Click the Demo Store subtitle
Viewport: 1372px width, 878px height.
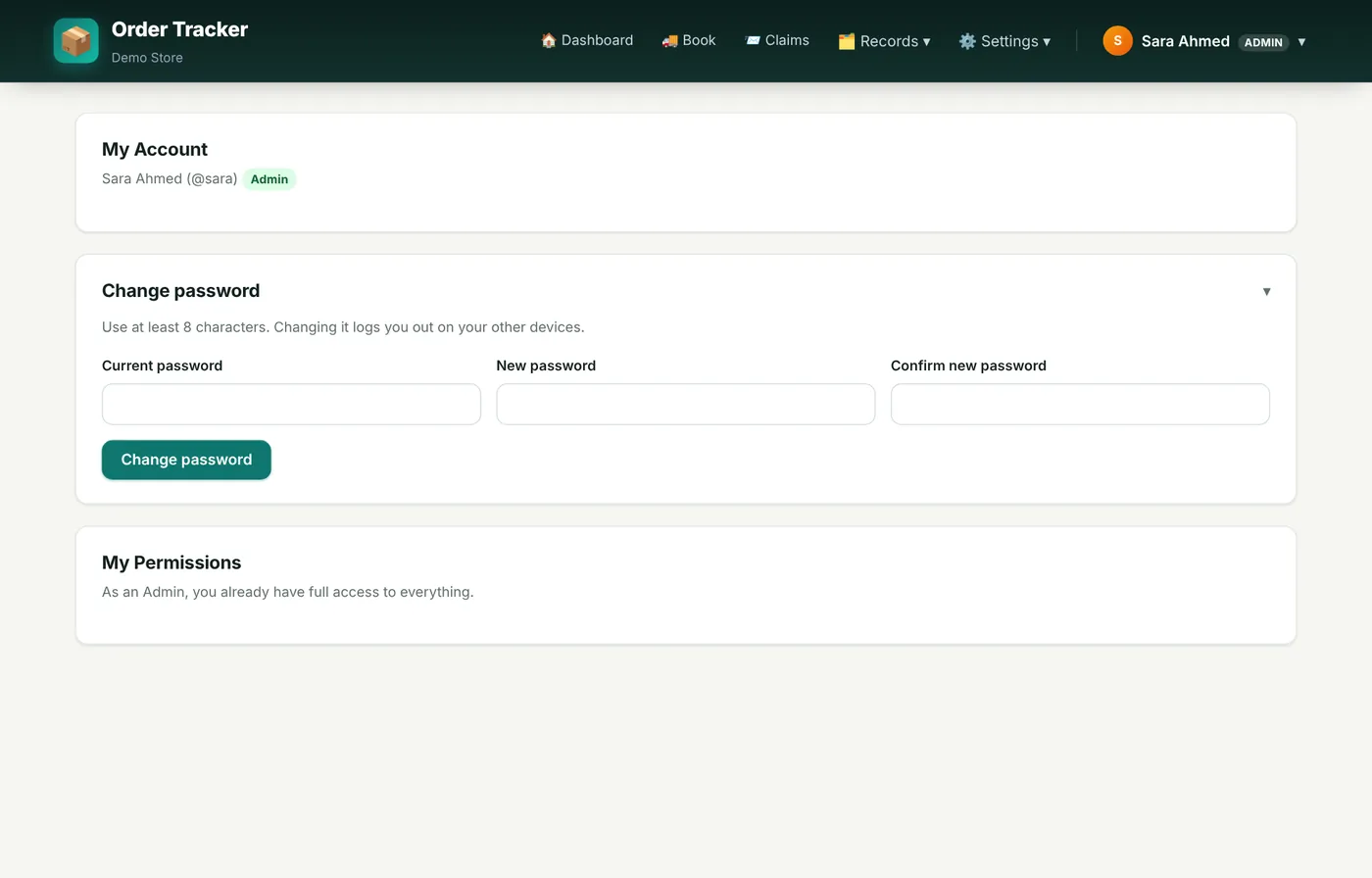tap(147, 58)
